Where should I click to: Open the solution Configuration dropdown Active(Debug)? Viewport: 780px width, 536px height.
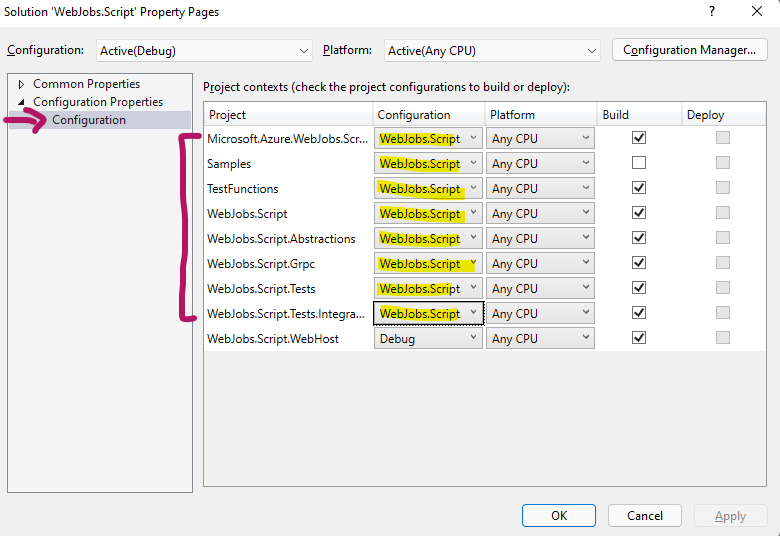(x=204, y=51)
